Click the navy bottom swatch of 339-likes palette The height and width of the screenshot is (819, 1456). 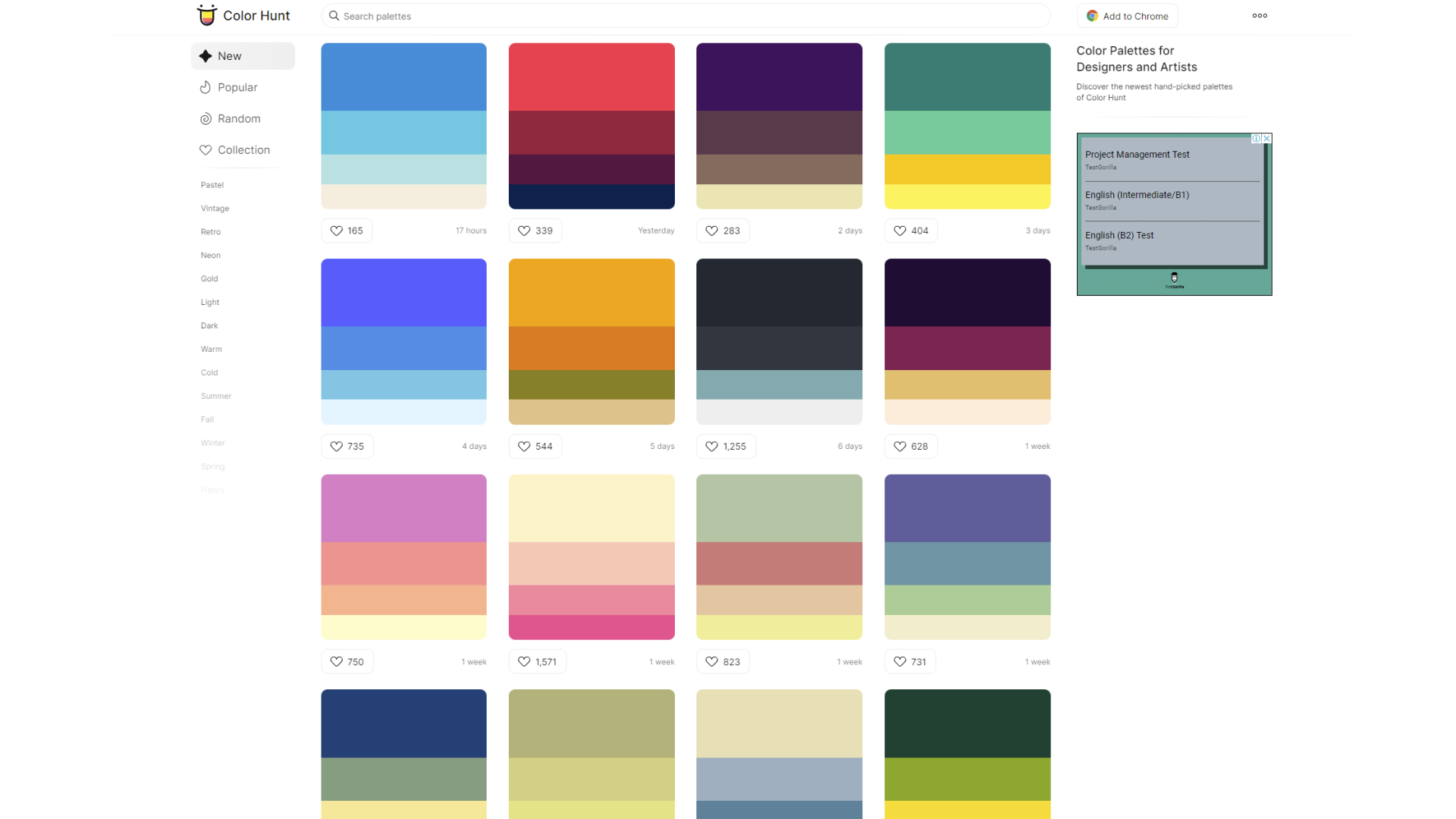(591, 196)
